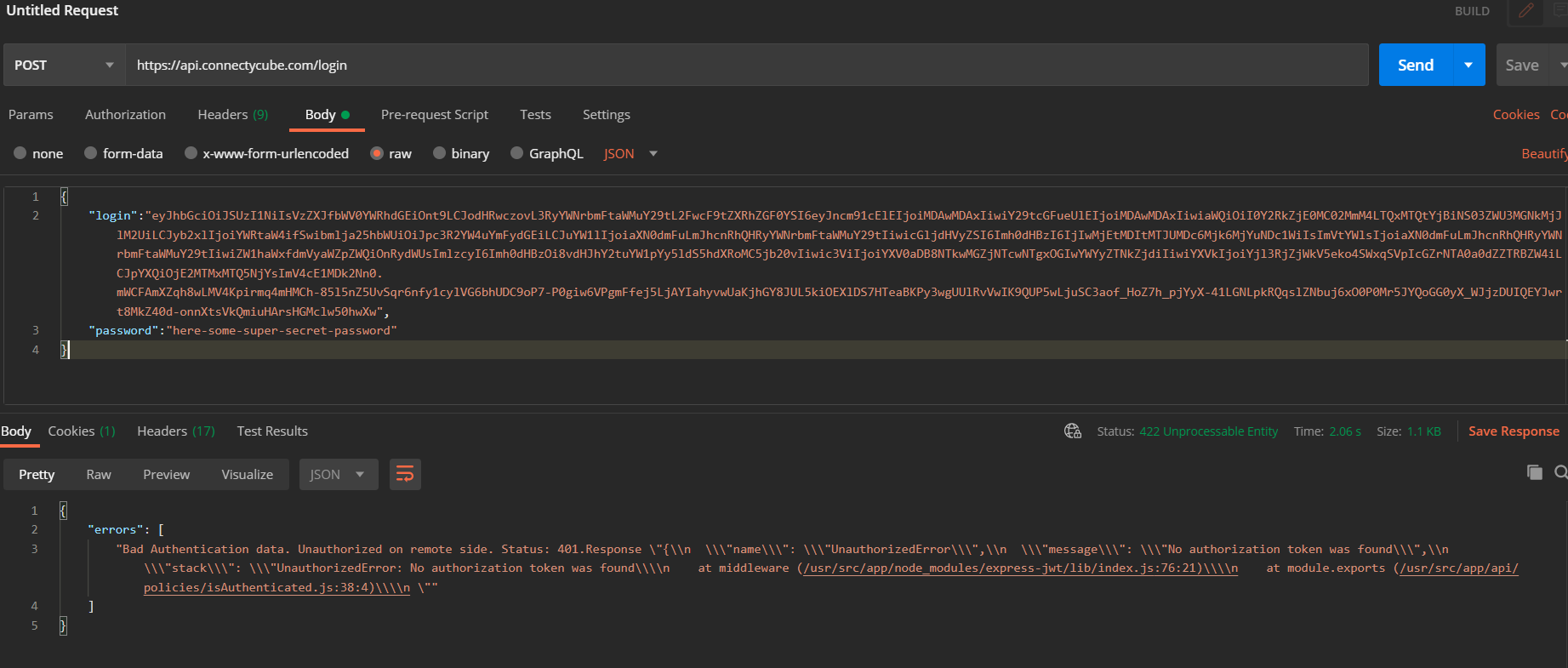Click the BUILD mode label
This screenshot has width=1568, height=668.
click(1472, 11)
